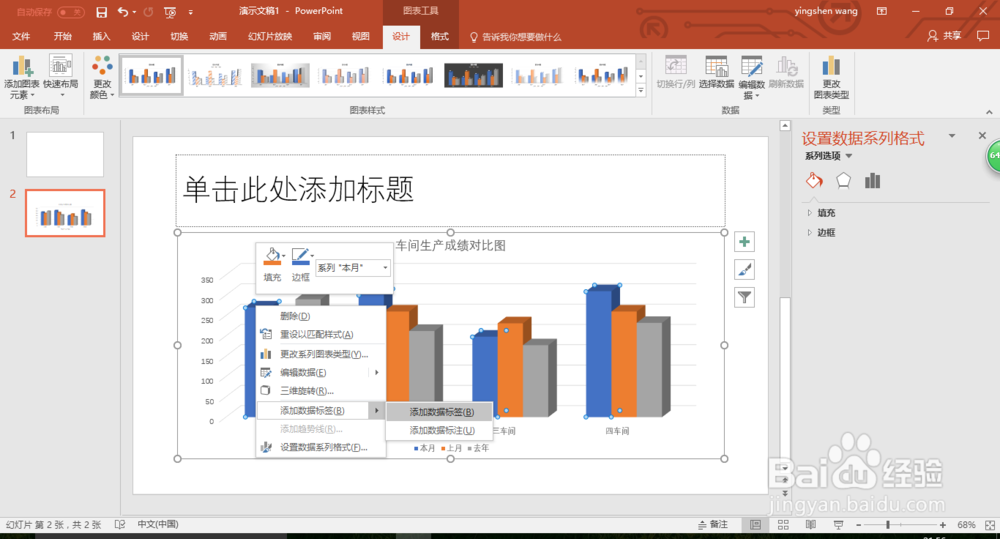Image resolution: width=1000 pixels, height=539 pixels.
Task: Click the zoom out minus button
Action: click(x=858, y=524)
